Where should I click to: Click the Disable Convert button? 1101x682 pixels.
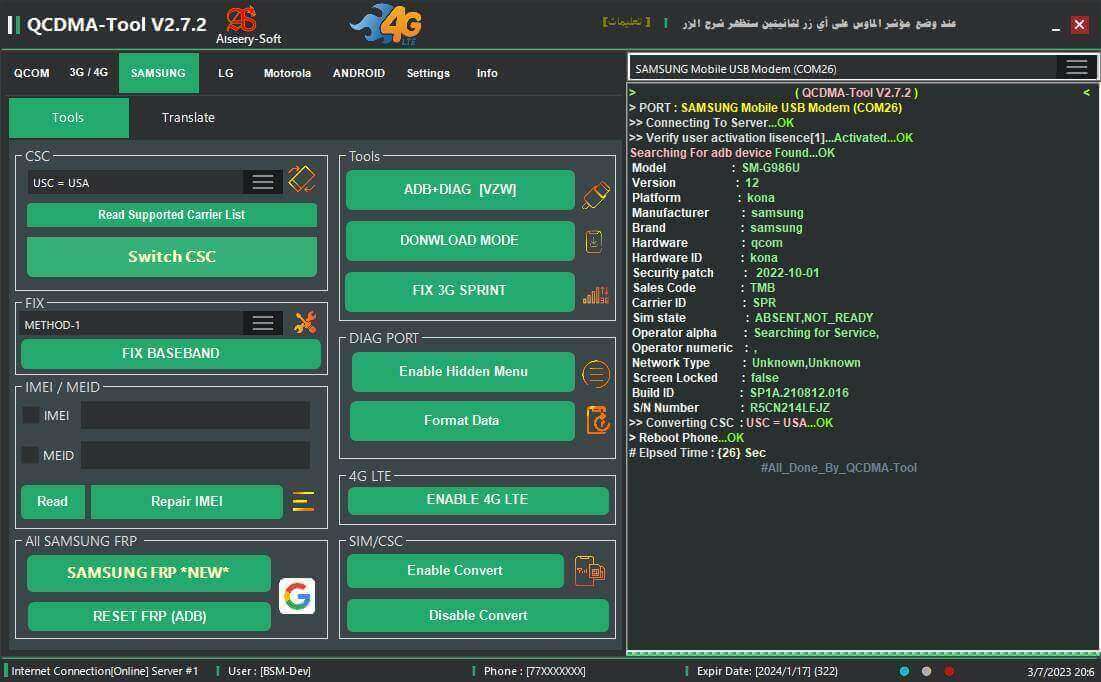pos(478,616)
